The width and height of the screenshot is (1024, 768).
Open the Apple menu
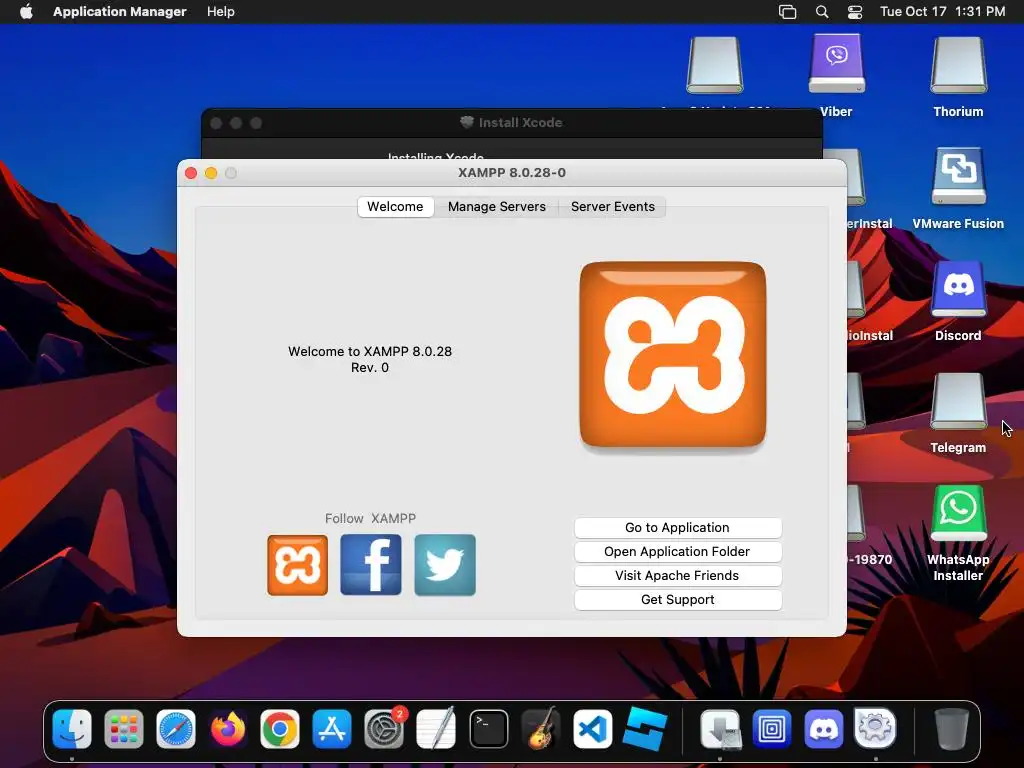pyautogui.click(x=26, y=12)
